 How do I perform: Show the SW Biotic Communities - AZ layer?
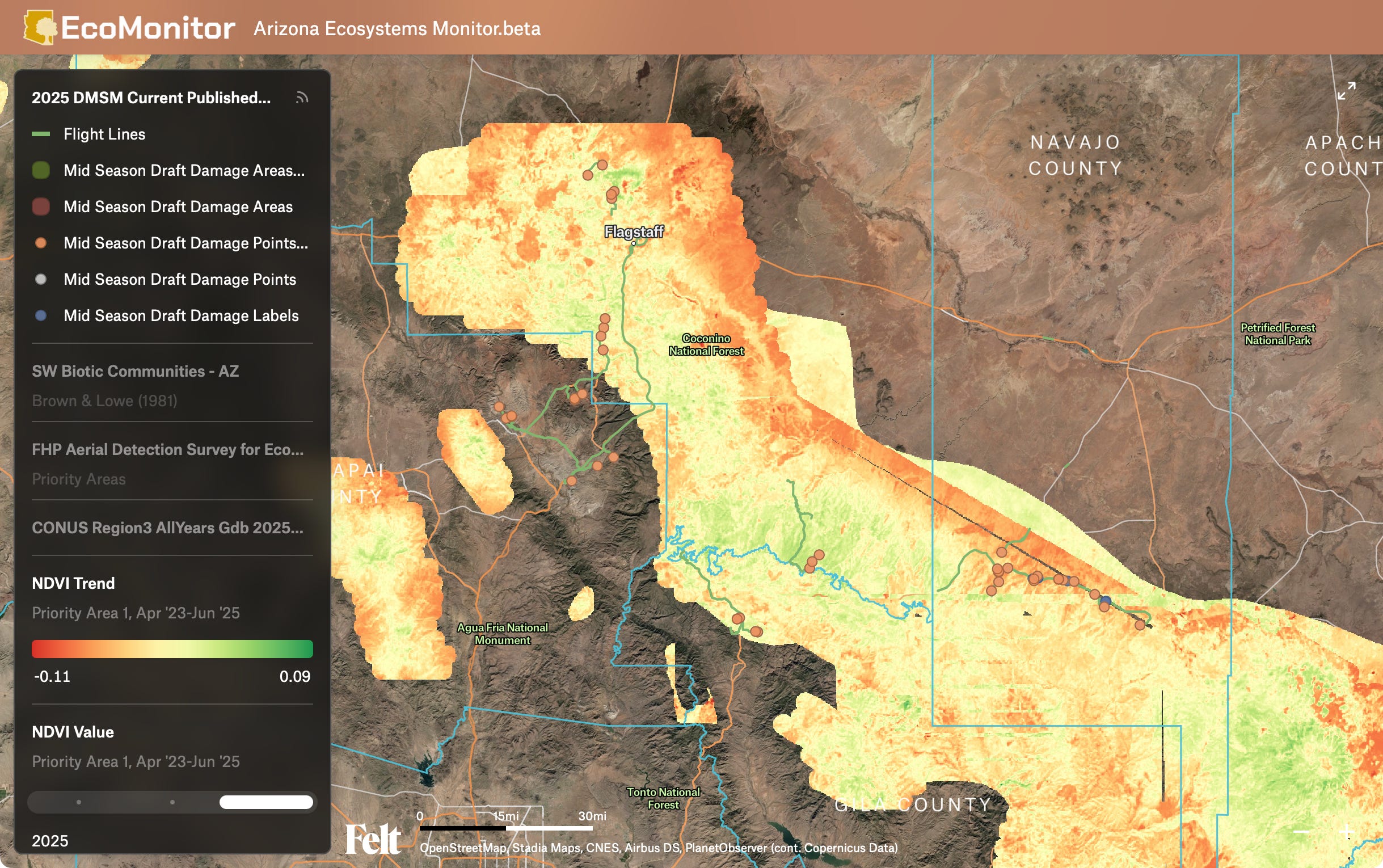coord(136,371)
